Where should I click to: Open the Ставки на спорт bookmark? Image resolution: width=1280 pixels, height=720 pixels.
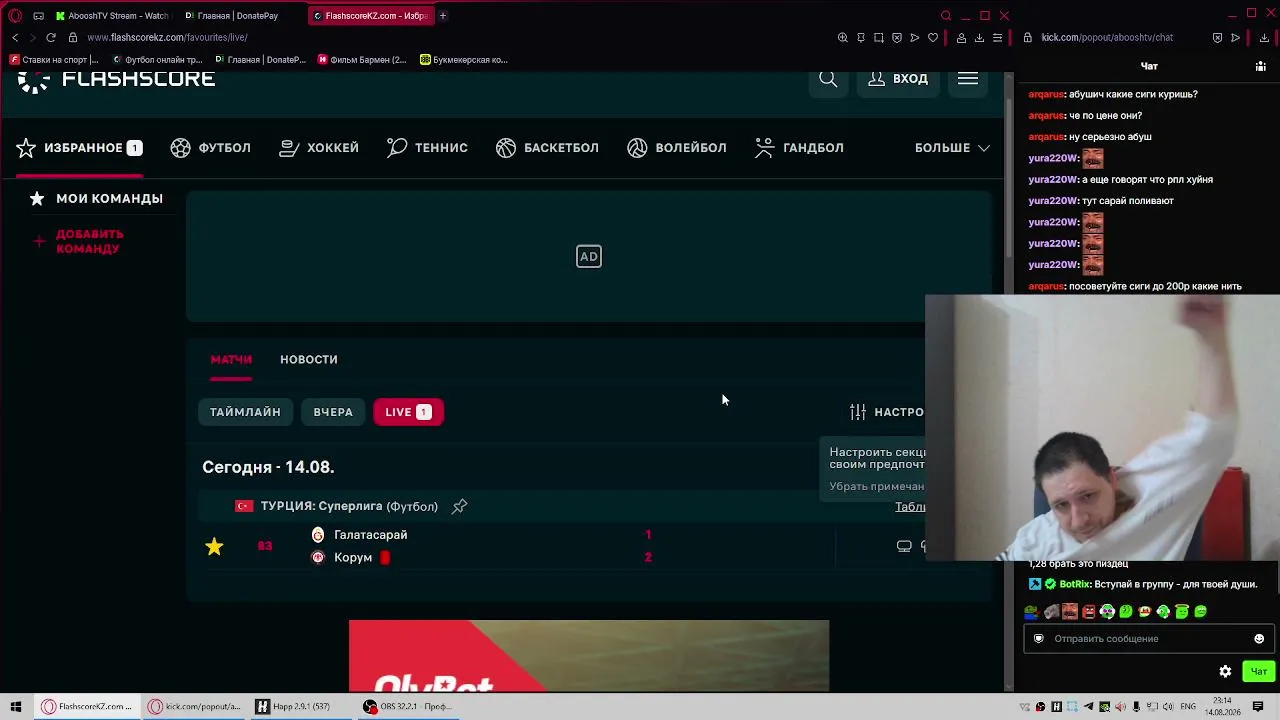click(x=55, y=60)
